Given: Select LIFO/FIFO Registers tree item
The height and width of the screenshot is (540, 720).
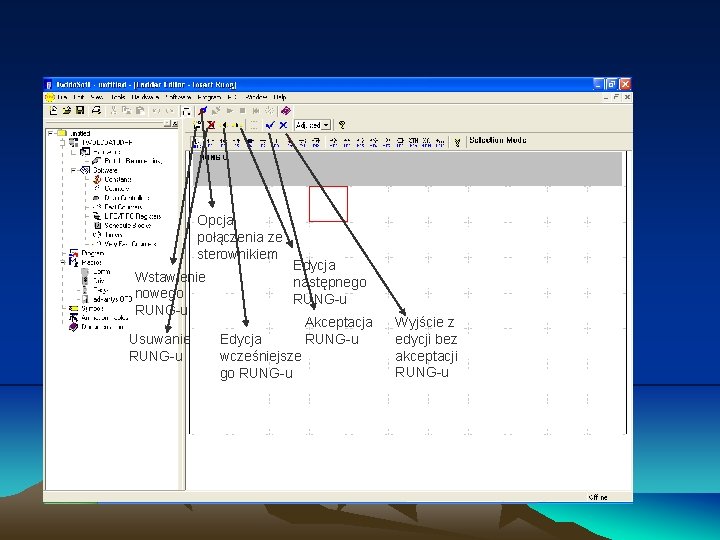Looking at the screenshot, I should [133, 216].
